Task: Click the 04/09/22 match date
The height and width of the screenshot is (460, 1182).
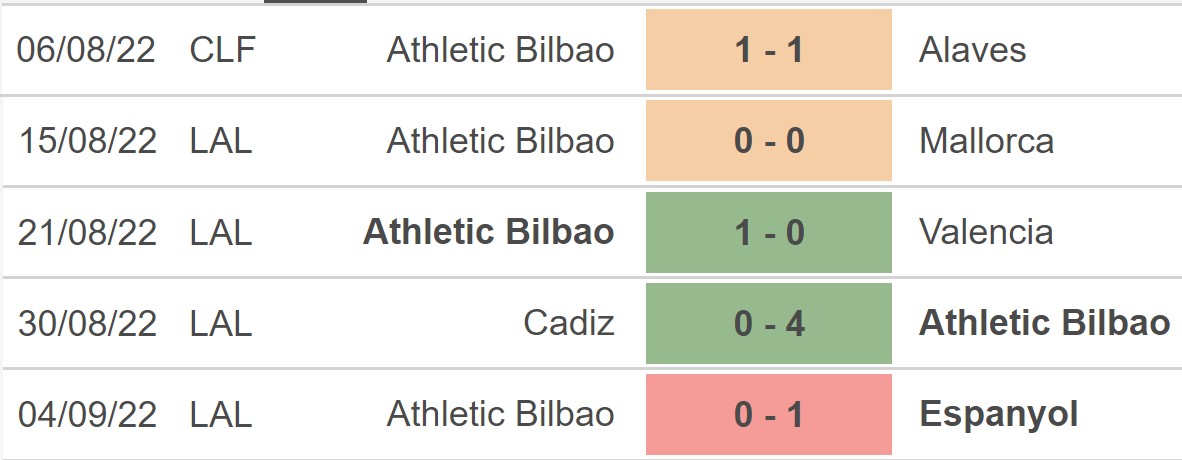Action: pos(87,414)
